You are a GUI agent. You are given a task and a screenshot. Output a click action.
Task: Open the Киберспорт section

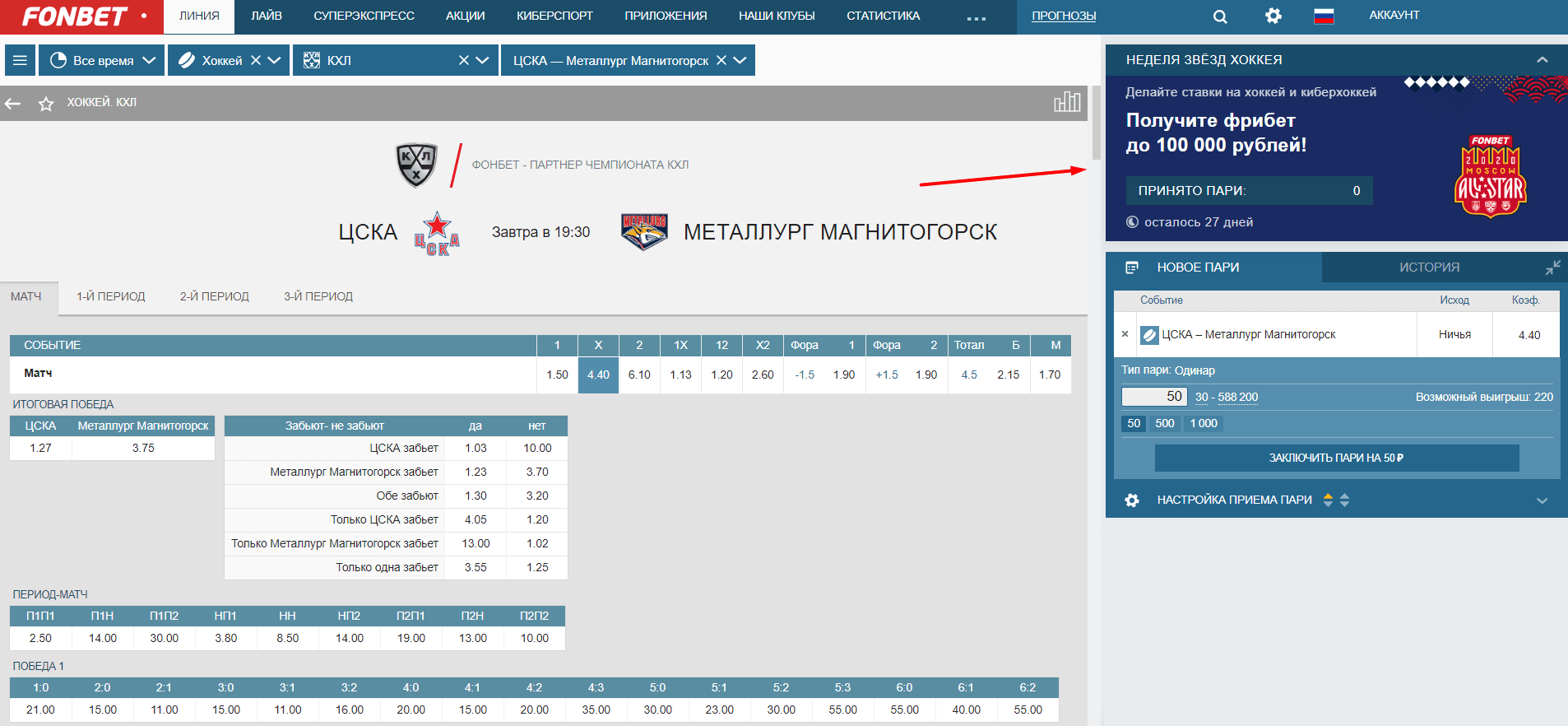click(554, 16)
